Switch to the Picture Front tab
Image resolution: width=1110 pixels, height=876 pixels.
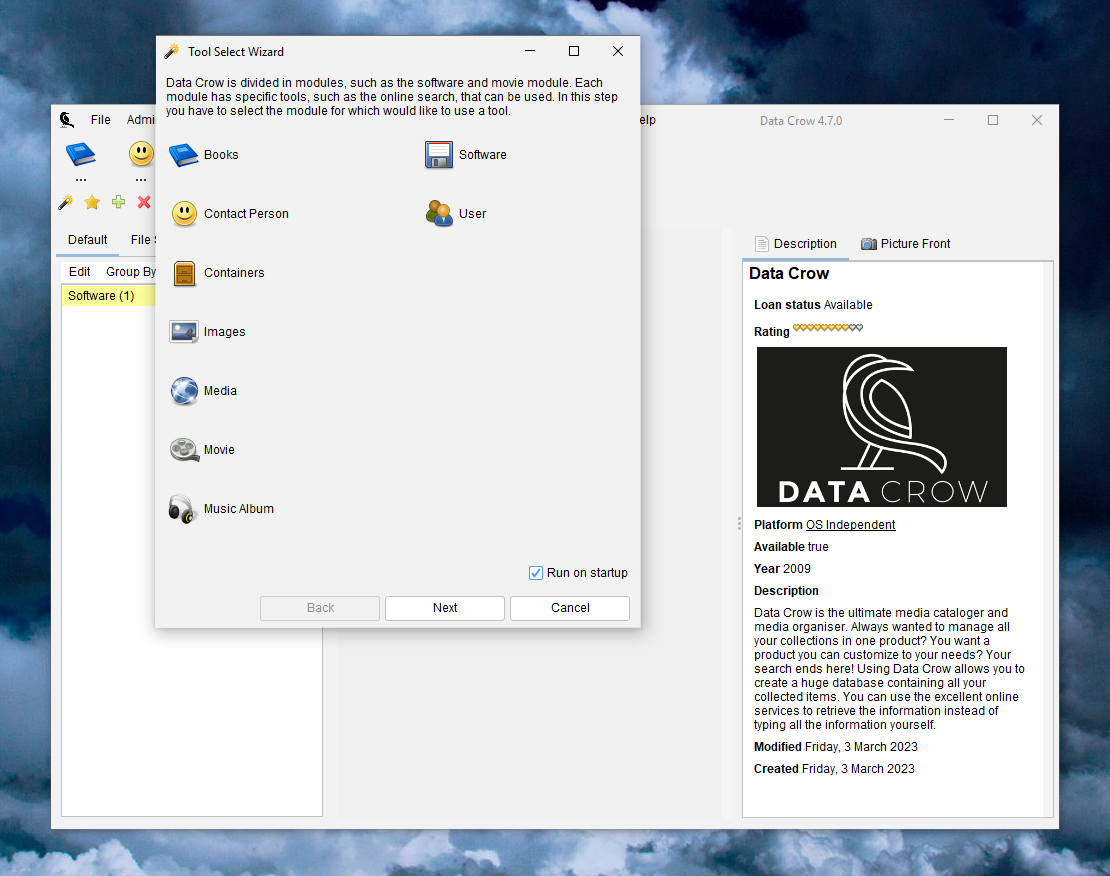[905, 244]
